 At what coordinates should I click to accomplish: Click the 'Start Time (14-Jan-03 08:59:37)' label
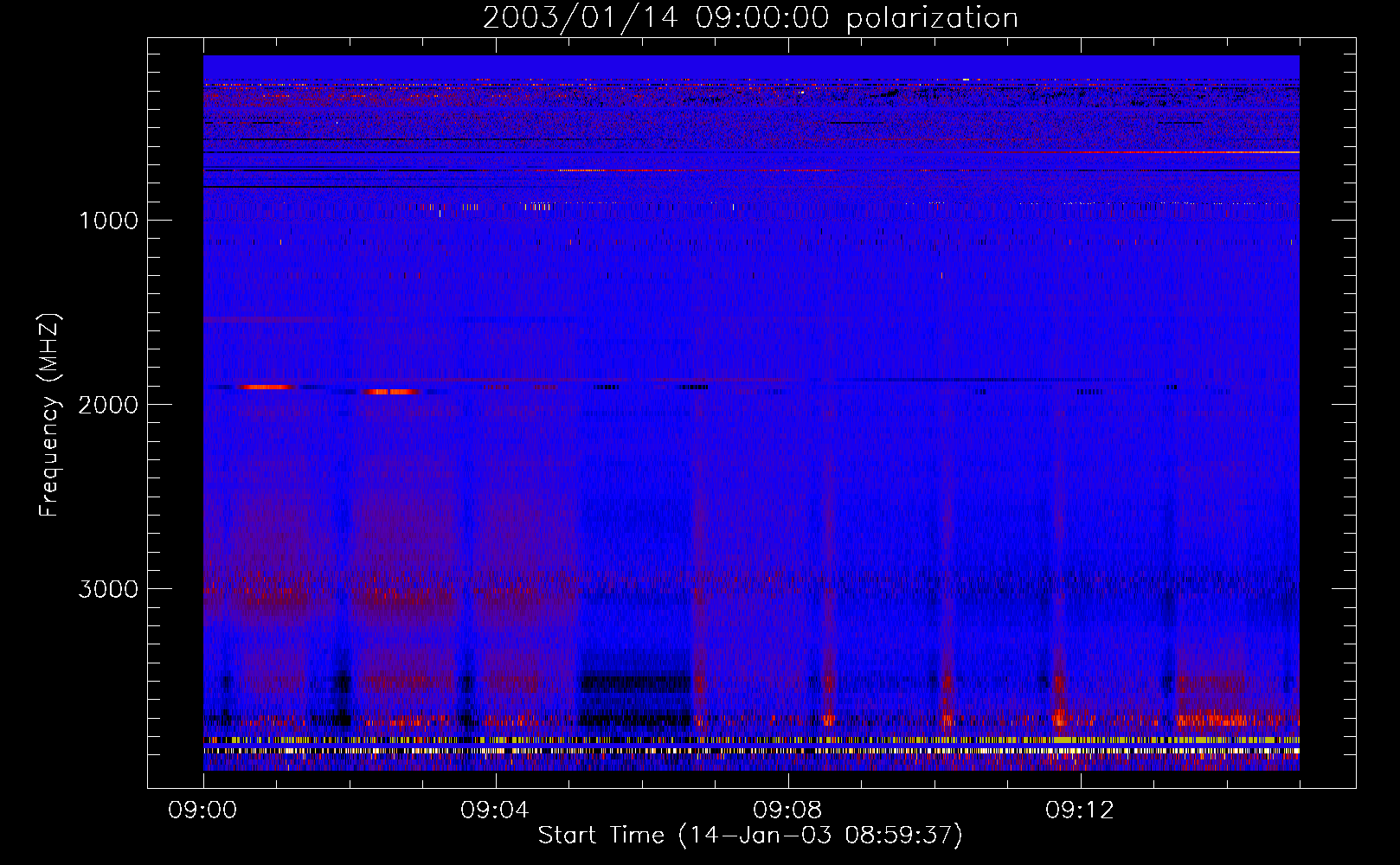[x=750, y=836]
